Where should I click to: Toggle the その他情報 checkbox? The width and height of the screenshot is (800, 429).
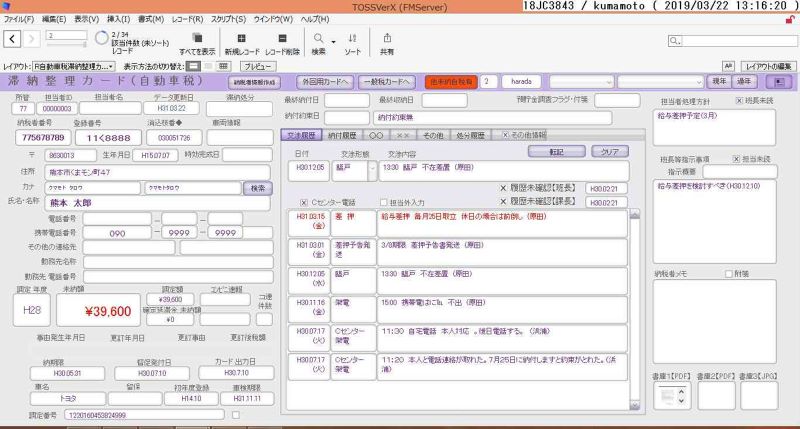505,135
